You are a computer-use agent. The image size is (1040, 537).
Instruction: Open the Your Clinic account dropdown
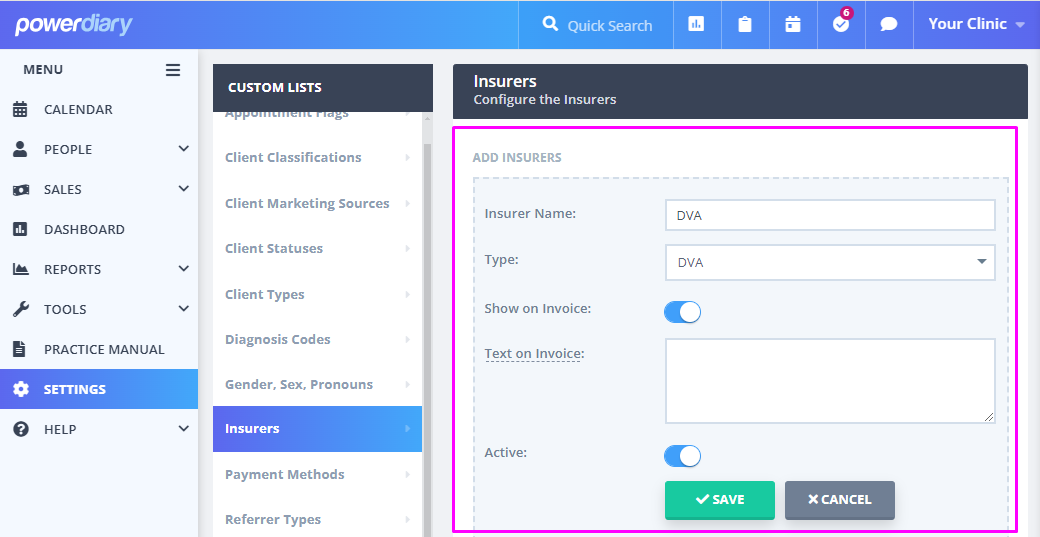pos(975,24)
